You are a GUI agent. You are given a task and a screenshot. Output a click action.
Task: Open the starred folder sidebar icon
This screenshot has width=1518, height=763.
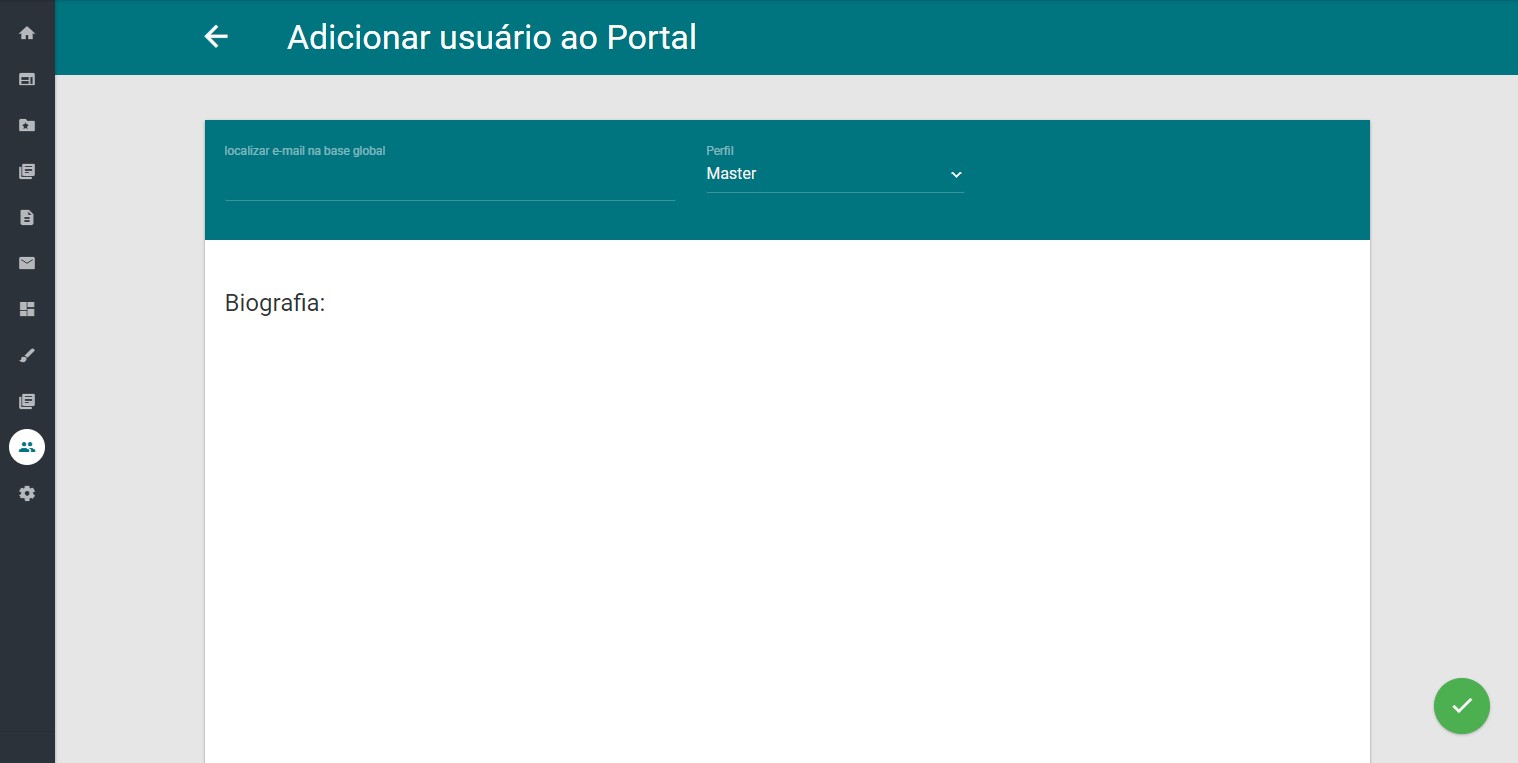tap(27, 125)
